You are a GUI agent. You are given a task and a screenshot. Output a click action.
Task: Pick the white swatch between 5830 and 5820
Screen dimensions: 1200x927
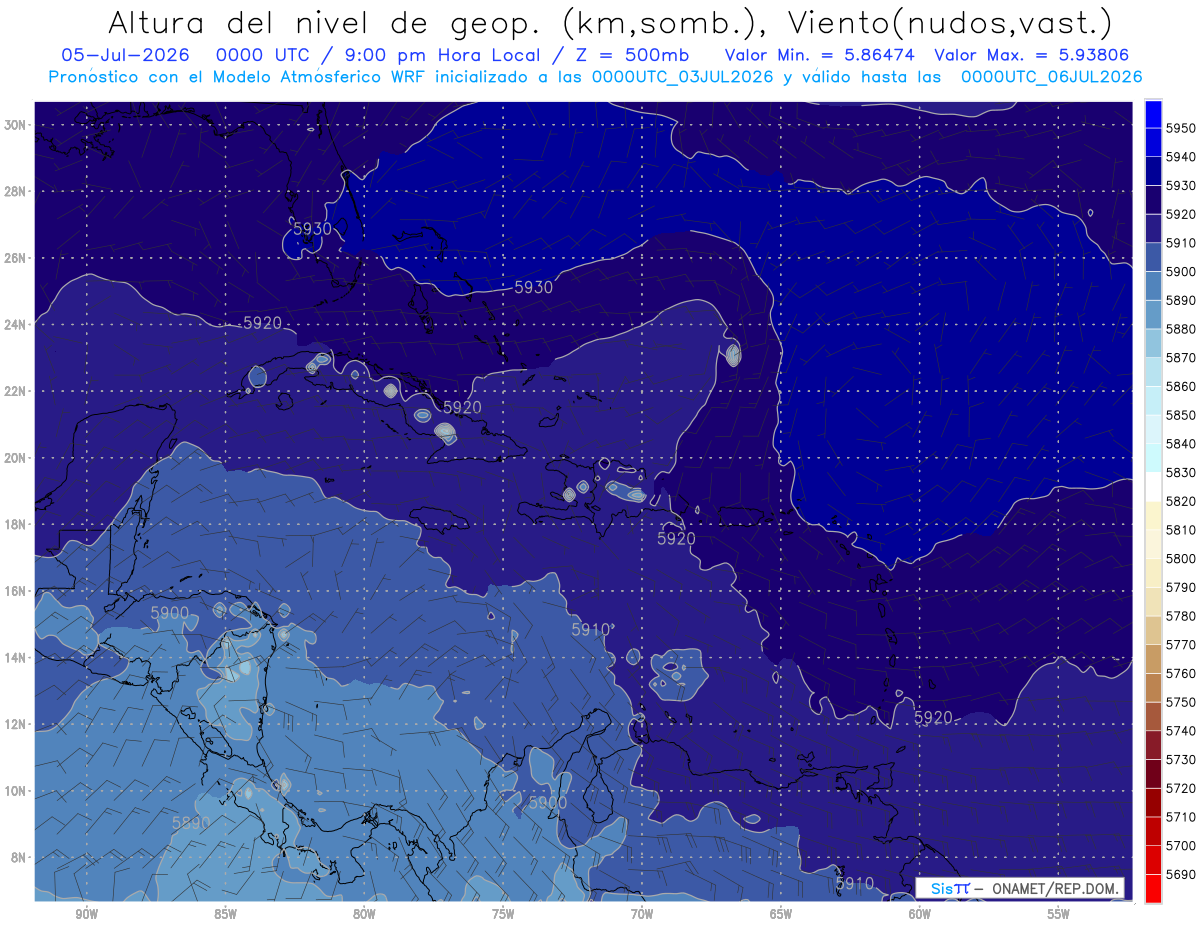point(1153,487)
